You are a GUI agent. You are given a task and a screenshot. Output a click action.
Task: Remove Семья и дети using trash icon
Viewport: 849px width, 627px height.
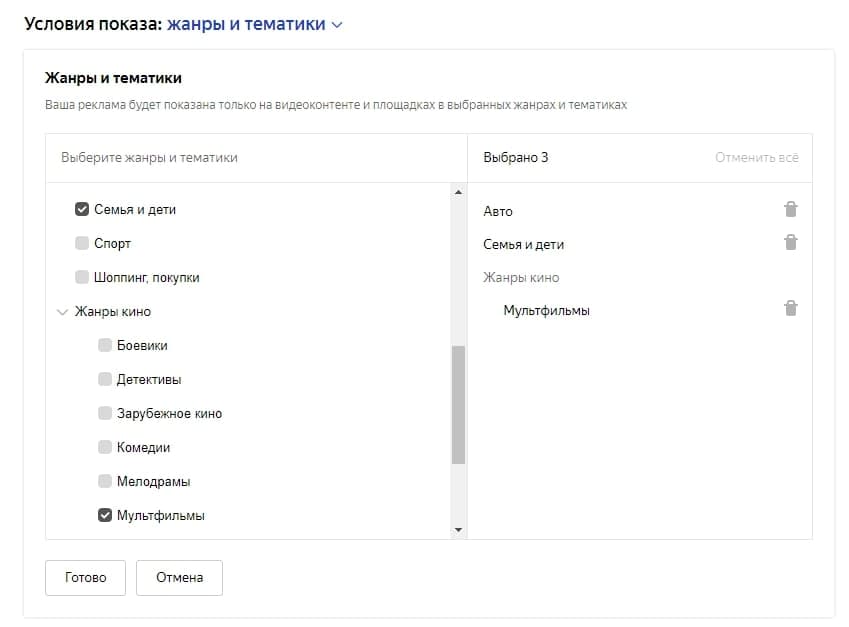pyautogui.click(x=790, y=243)
